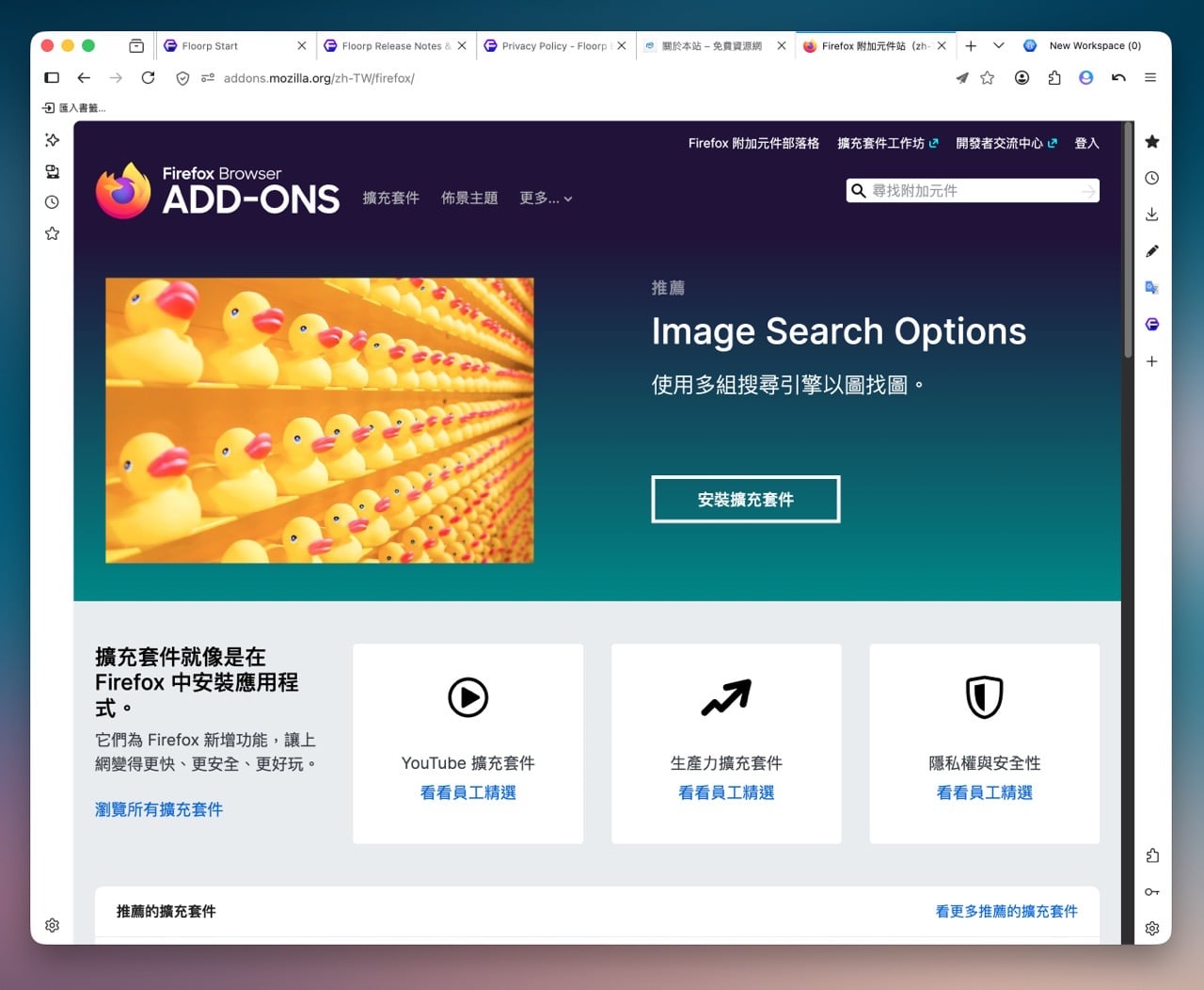Open add-ons puzzle icon at sidebar bottom
The height and width of the screenshot is (990, 1204).
[x=1152, y=855]
